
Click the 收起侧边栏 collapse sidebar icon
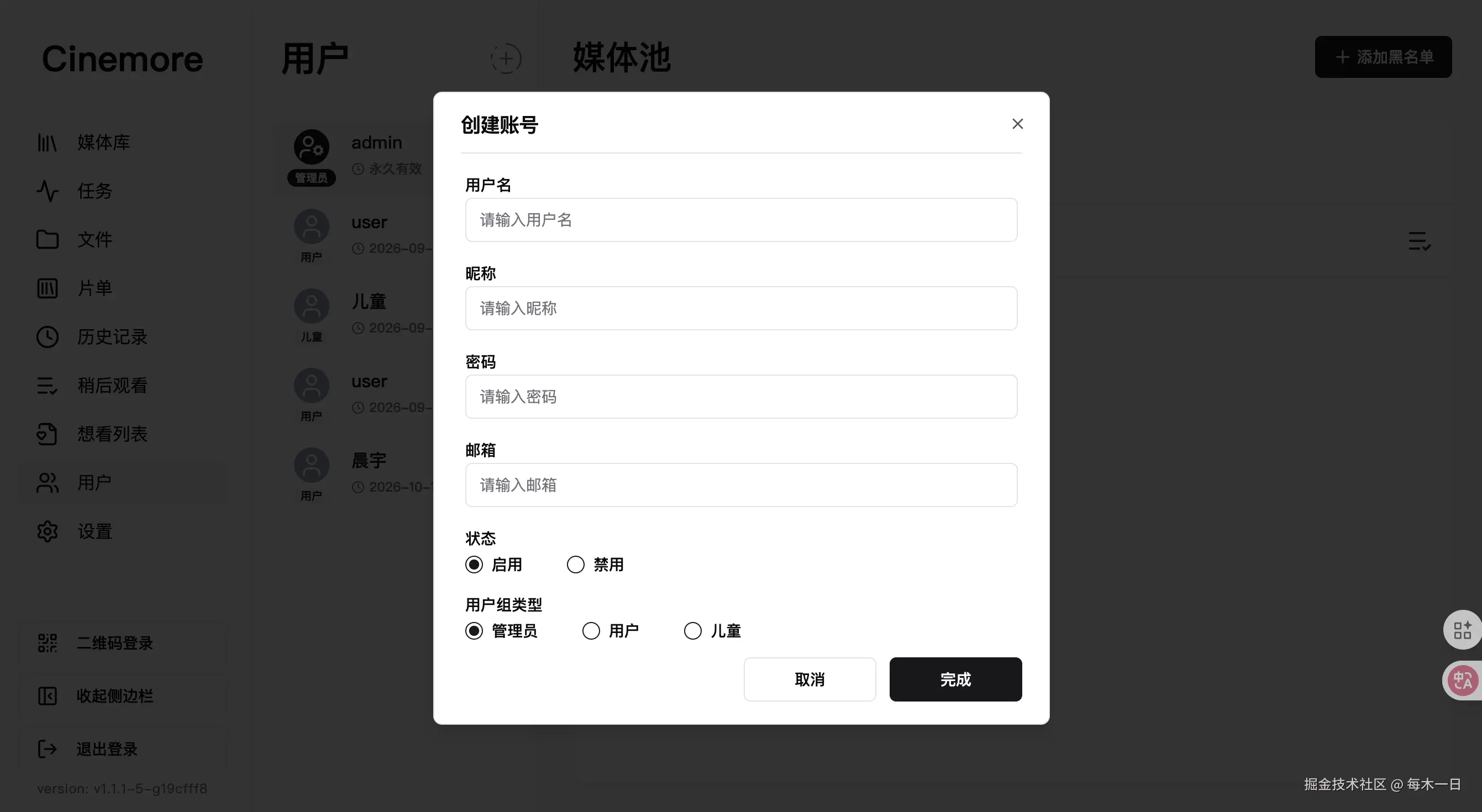[x=47, y=696]
